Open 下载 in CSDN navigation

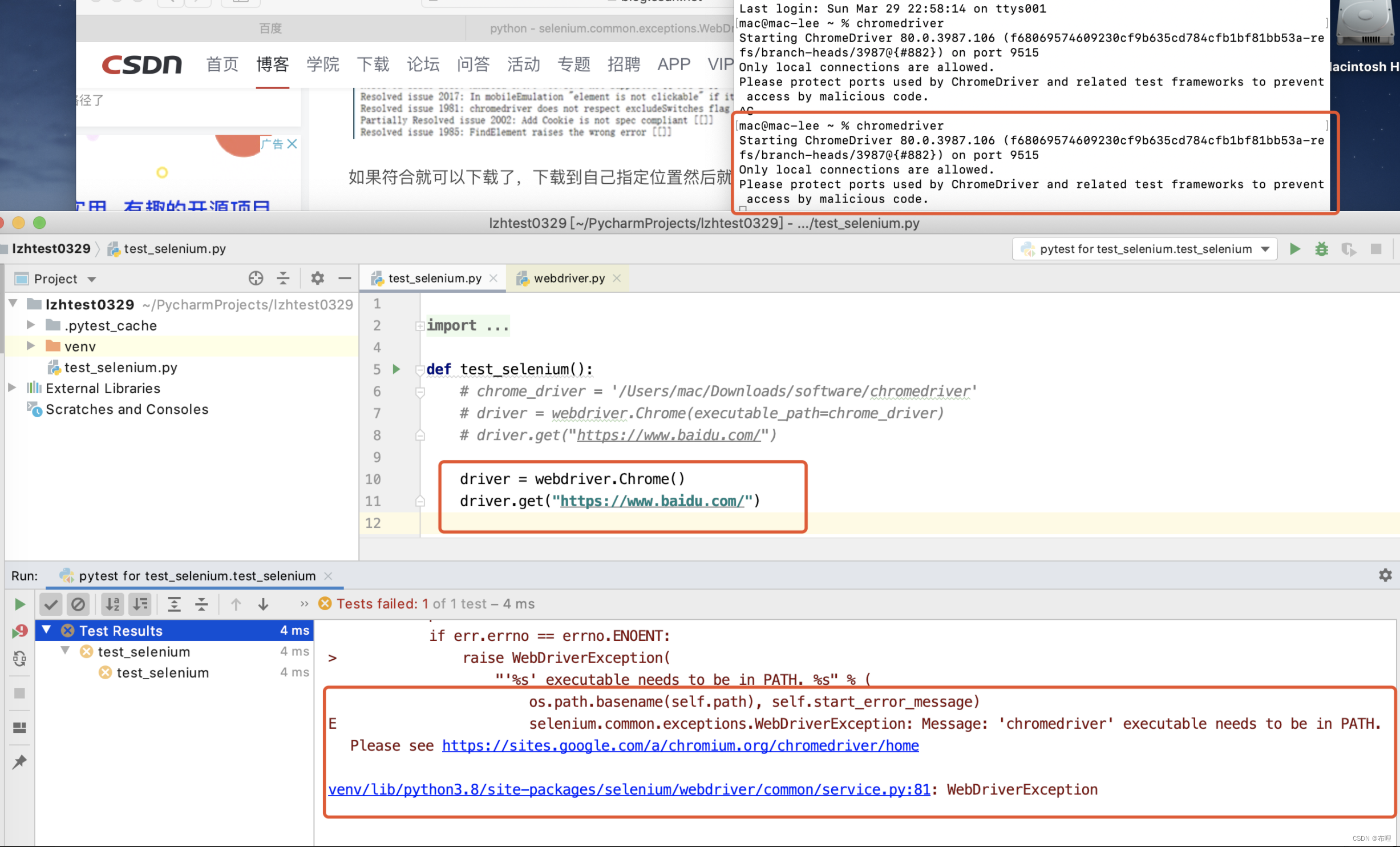point(373,64)
